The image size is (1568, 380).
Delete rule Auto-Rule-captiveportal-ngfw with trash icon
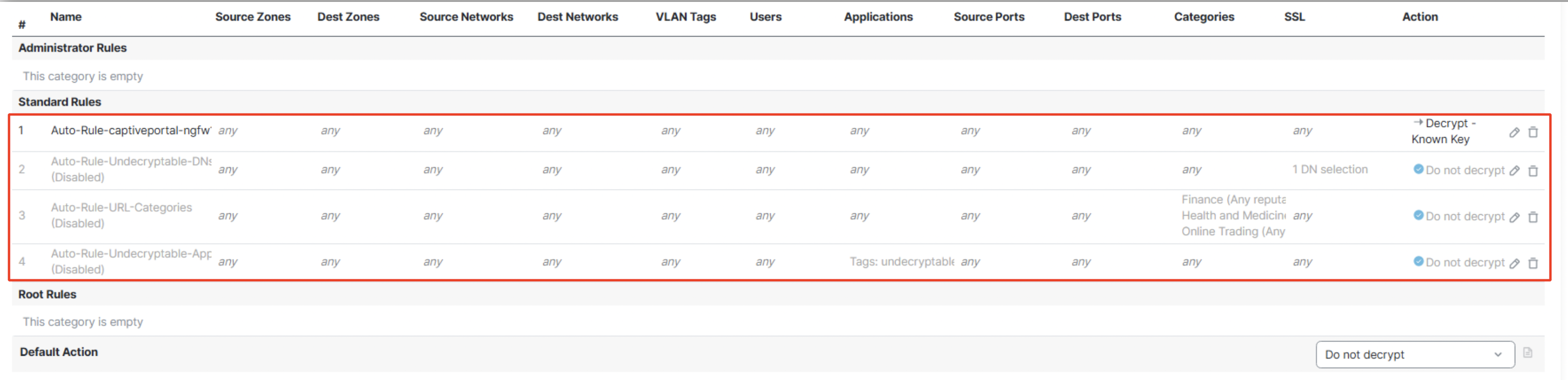click(1533, 132)
